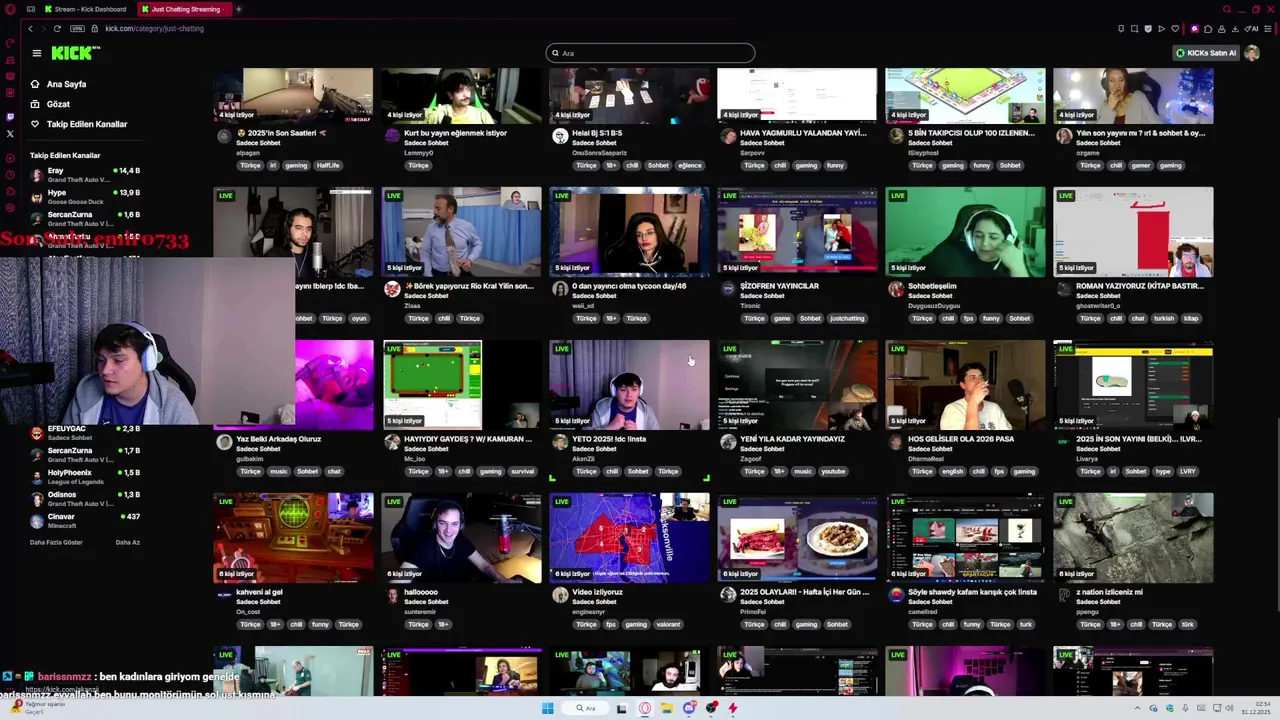Click browser snapshot icon in toolbar
Screen dimensions: 1280x720
[x=1134, y=28]
